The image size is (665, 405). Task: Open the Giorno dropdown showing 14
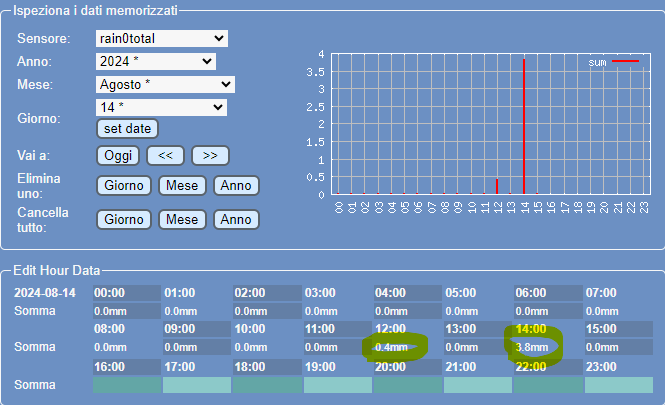161,107
